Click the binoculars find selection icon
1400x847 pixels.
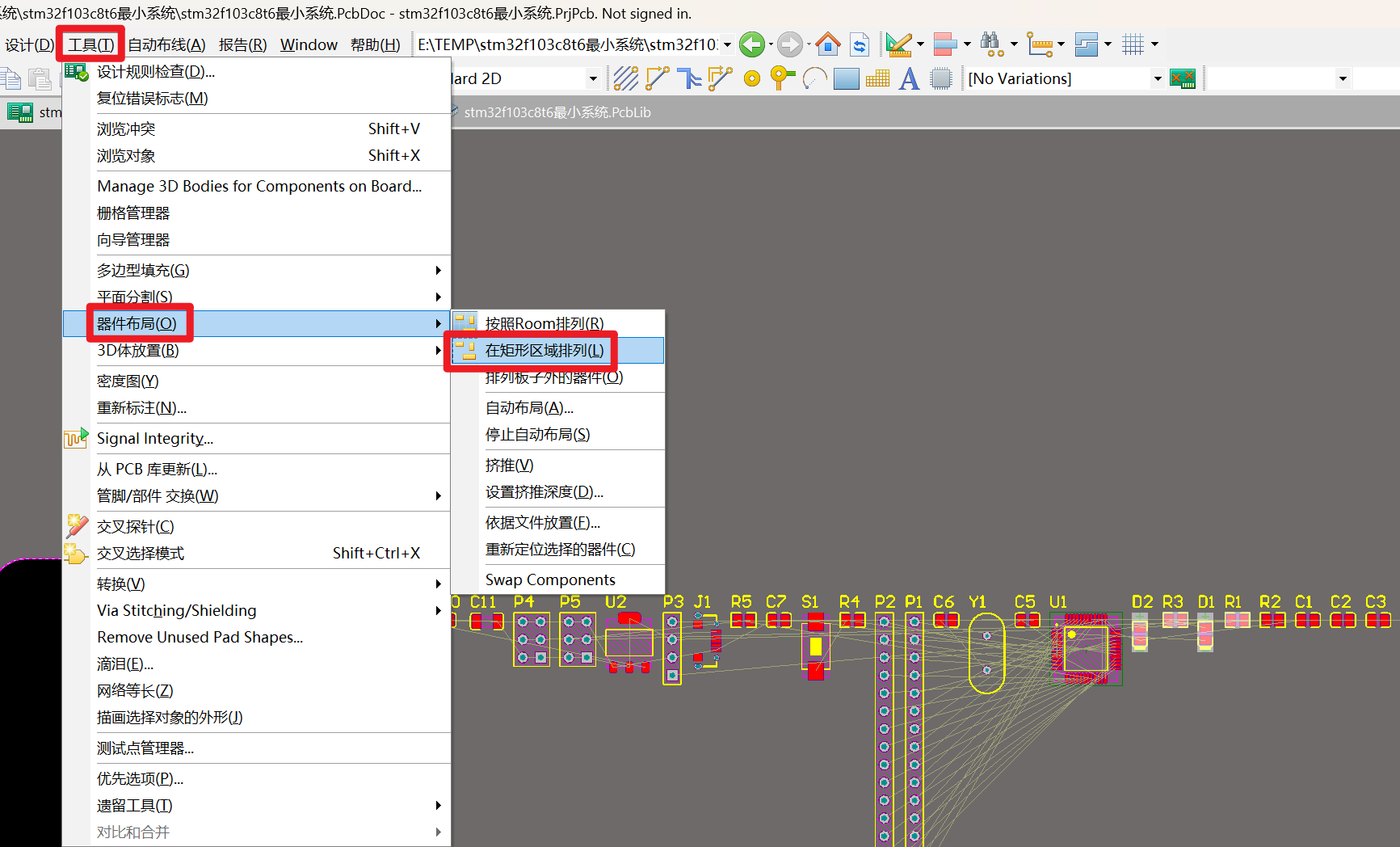991,44
